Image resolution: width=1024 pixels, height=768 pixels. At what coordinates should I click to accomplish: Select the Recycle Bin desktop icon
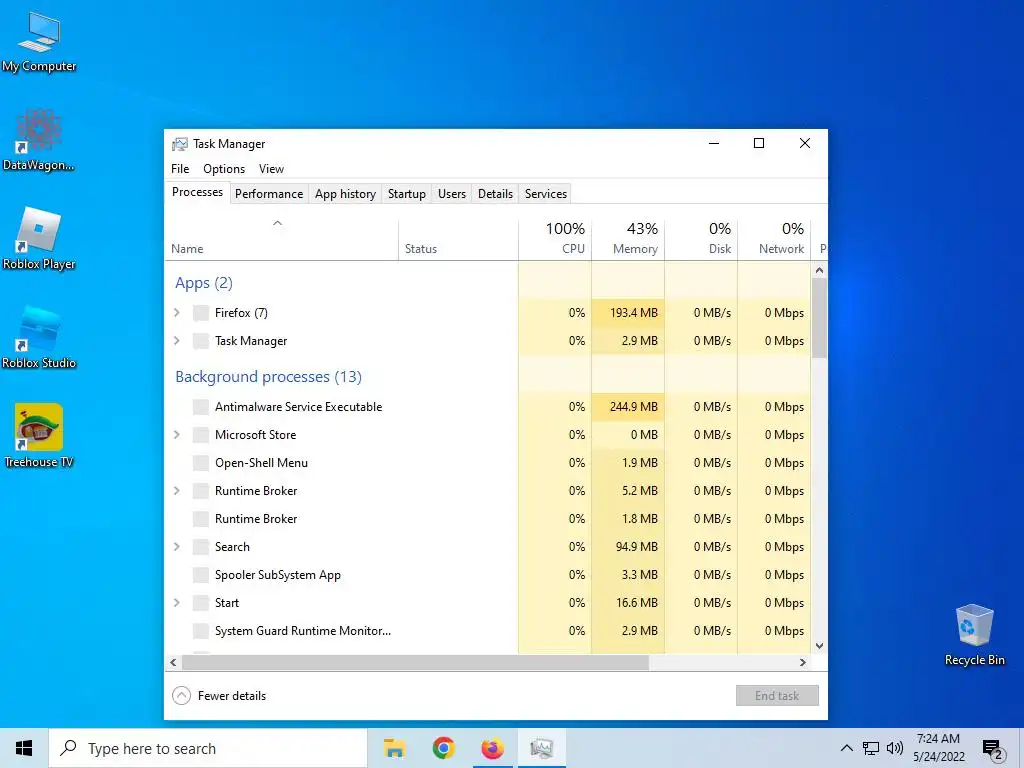point(974,635)
